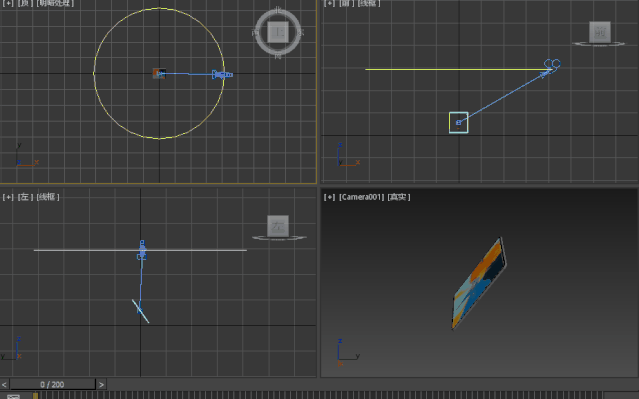Select the camera icon on the circular path
Viewport: 639px width, 399px height.
pyautogui.click(x=222, y=75)
